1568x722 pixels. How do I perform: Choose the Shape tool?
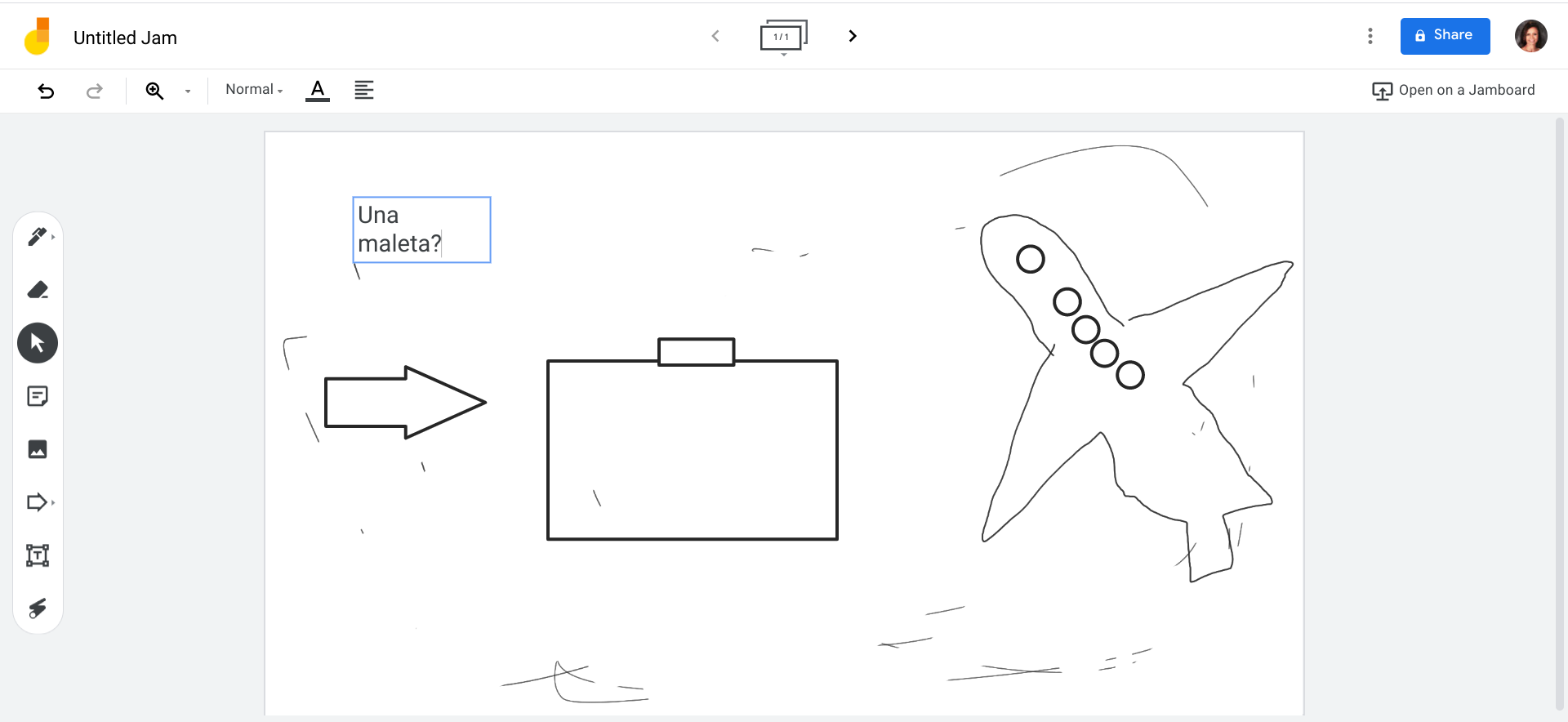[38, 502]
